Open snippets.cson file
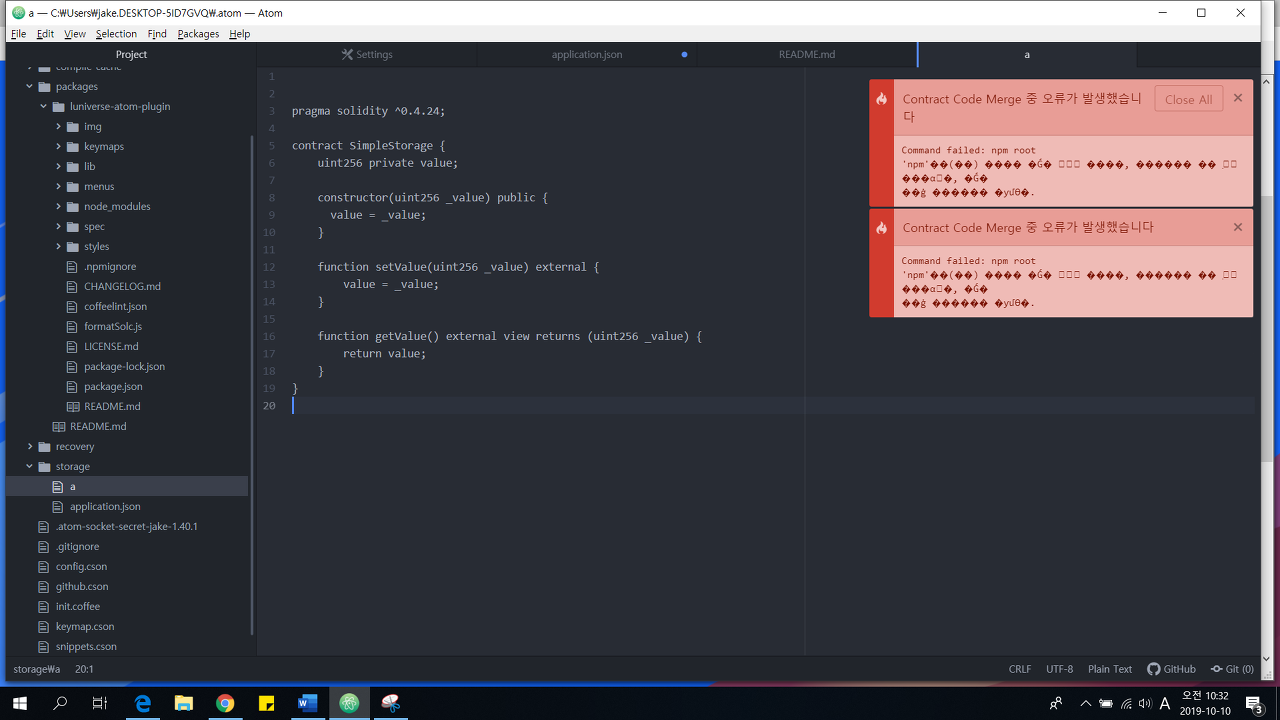This screenshot has height=720, width=1280. point(86,646)
